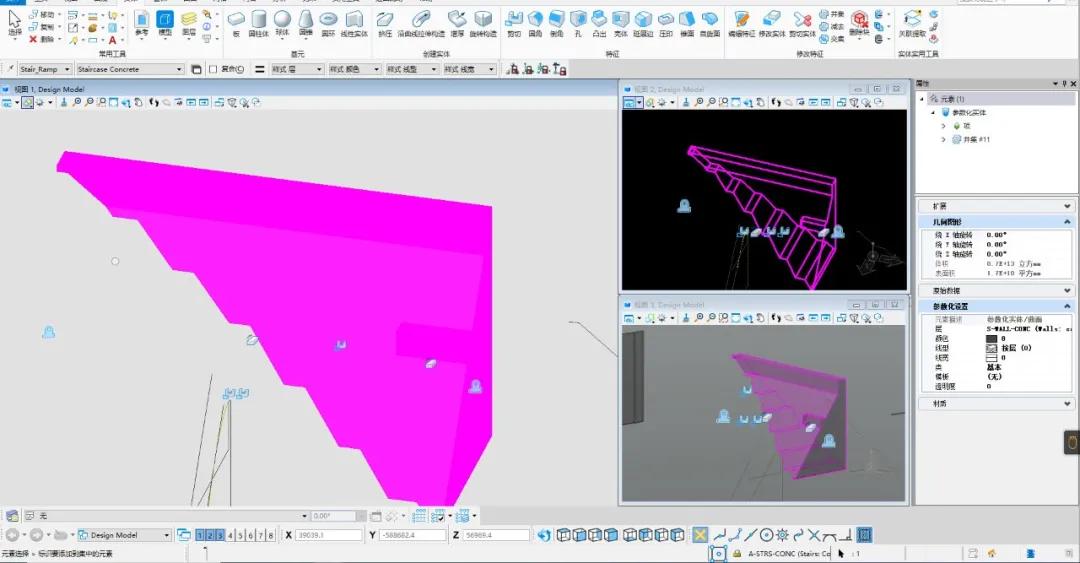The width and height of the screenshot is (1080, 563).
Task: Choose the 圆角 fillet feature tool
Action: pos(536,23)
